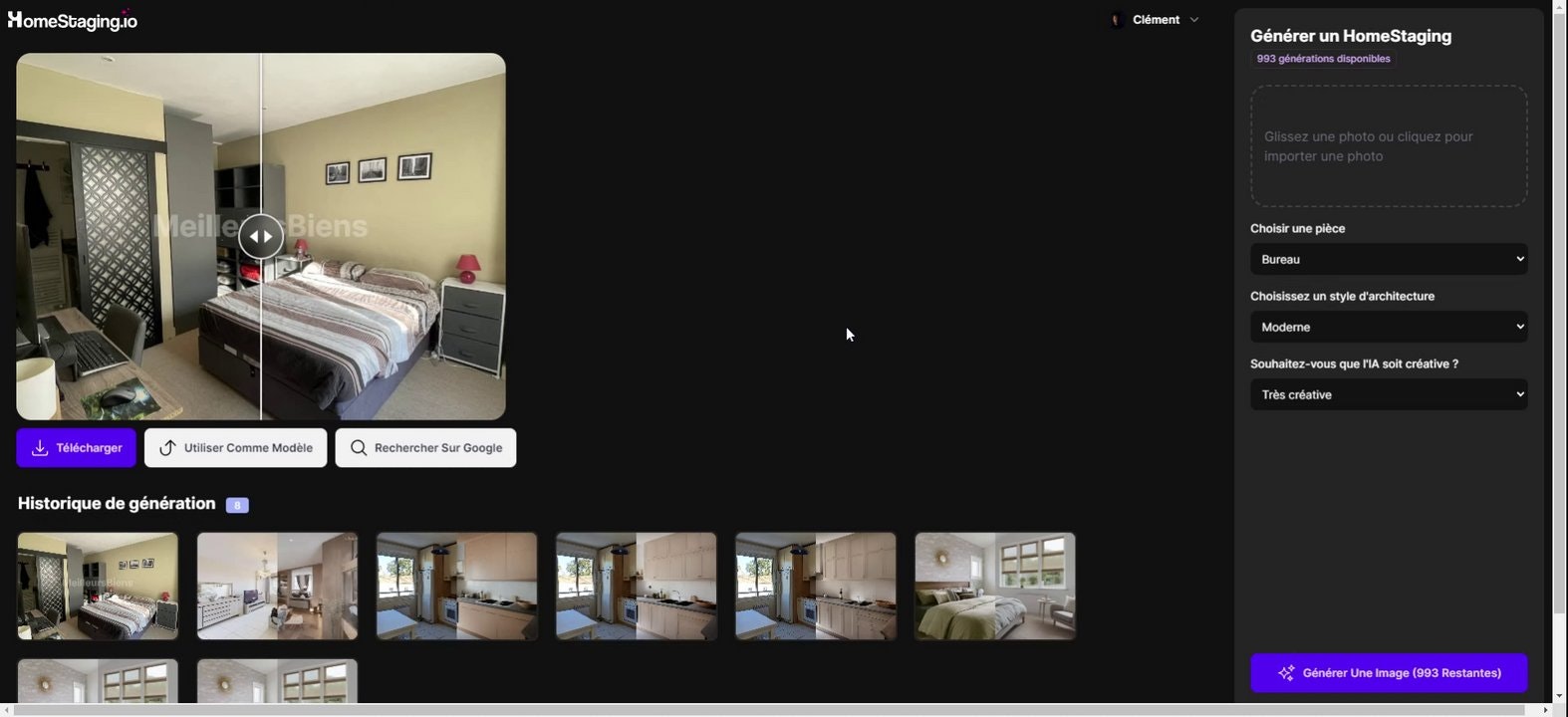Open the AI creativity dropdown (Très créative)

pyautogui.click(x=1389, y=394)
